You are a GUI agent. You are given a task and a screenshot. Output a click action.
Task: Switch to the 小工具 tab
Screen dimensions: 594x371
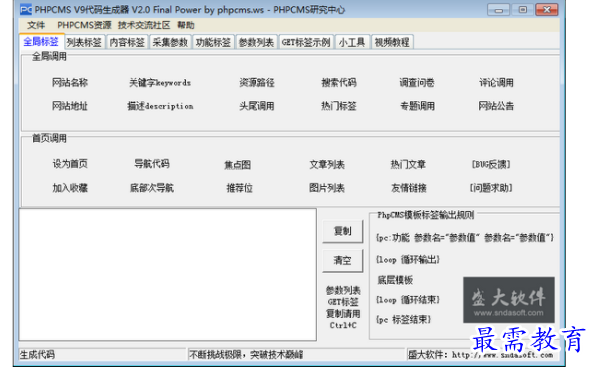click(x=352, y=42)
